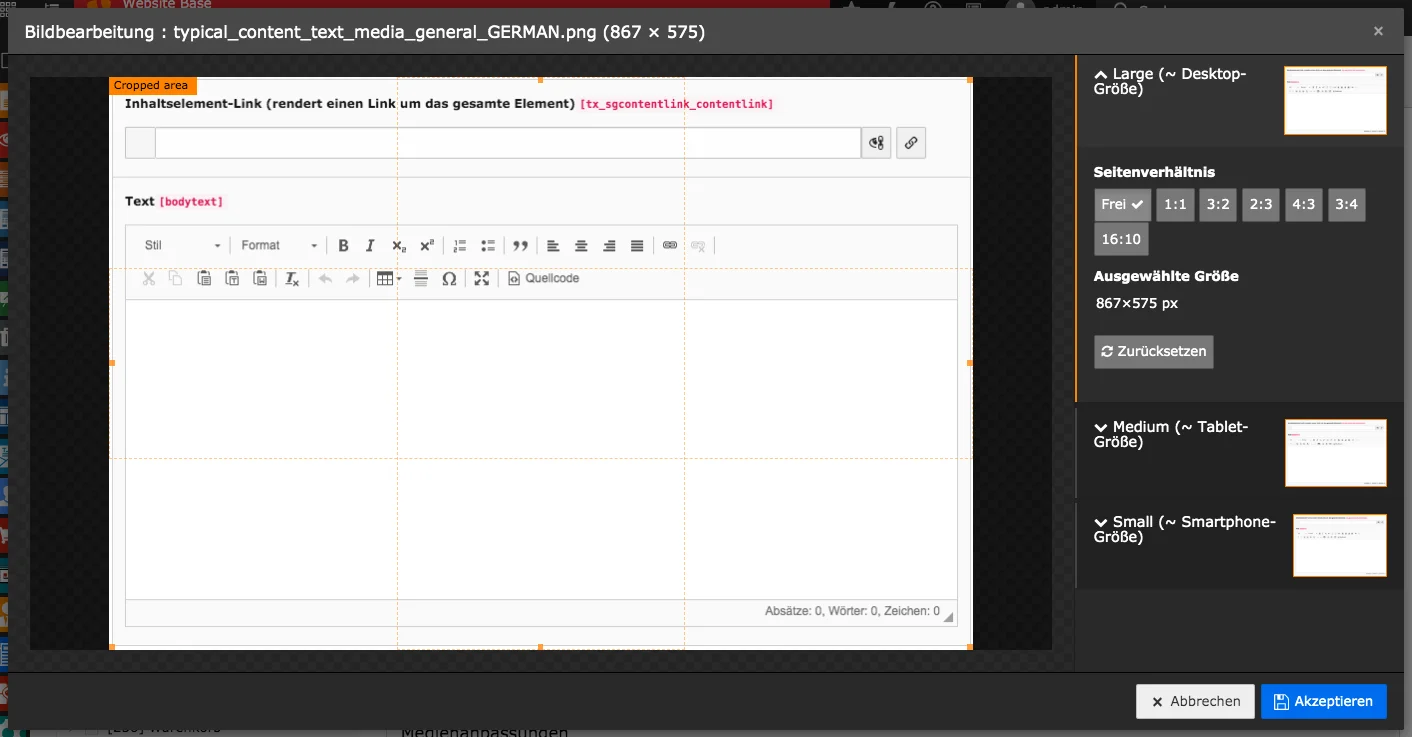Screen dimensions: 1412x737
Task: Open the Medium variant preview thumbnail
Action: 1335,453
